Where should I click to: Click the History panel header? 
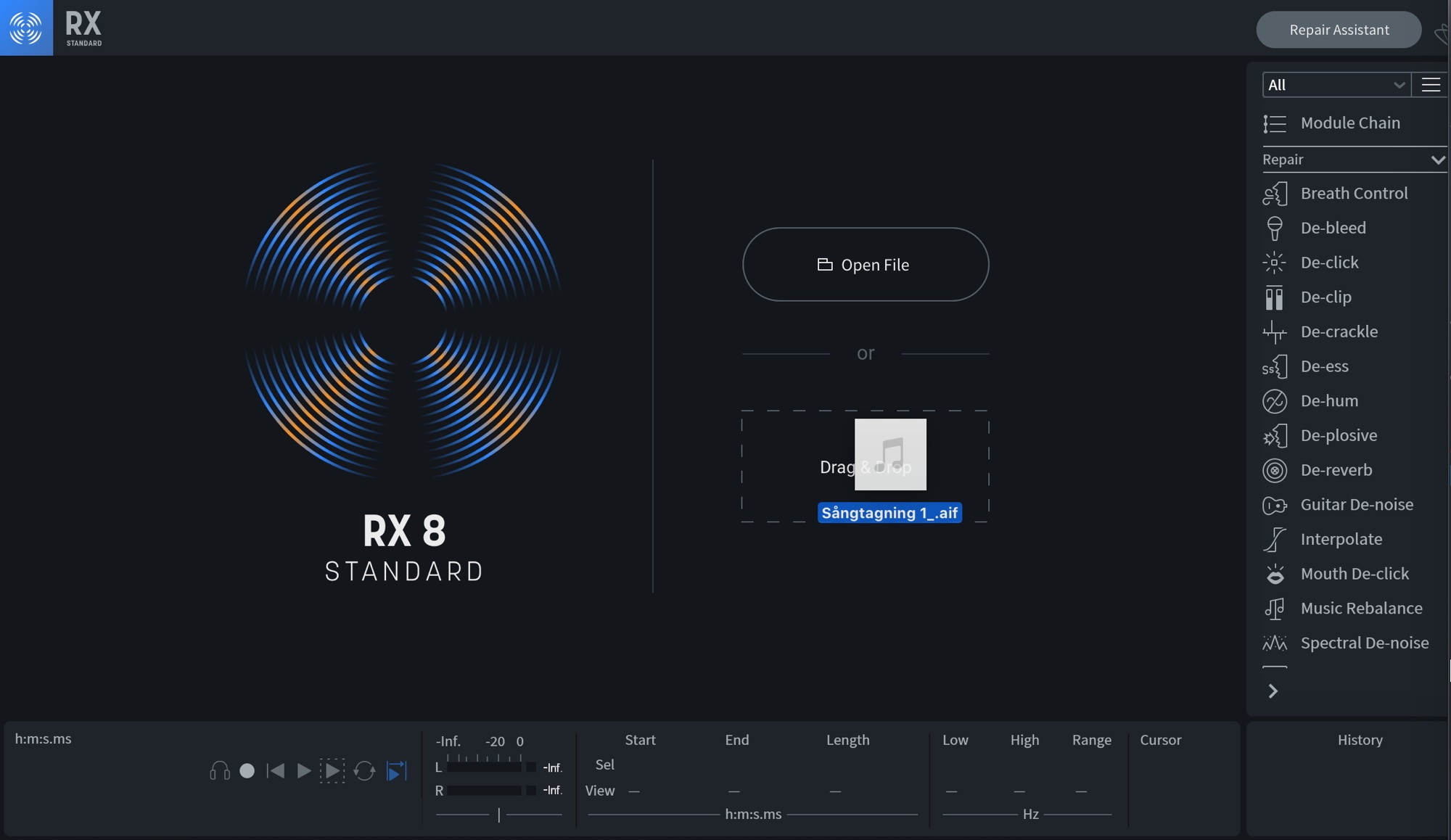(x=1360, y=740)
